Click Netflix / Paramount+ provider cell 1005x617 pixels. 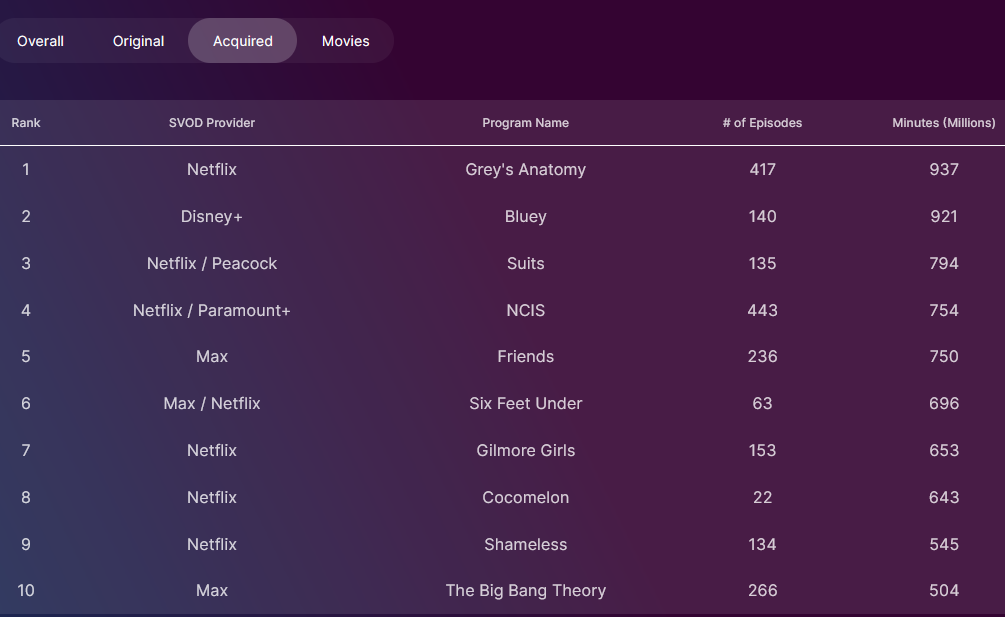(x=212, y=311)
